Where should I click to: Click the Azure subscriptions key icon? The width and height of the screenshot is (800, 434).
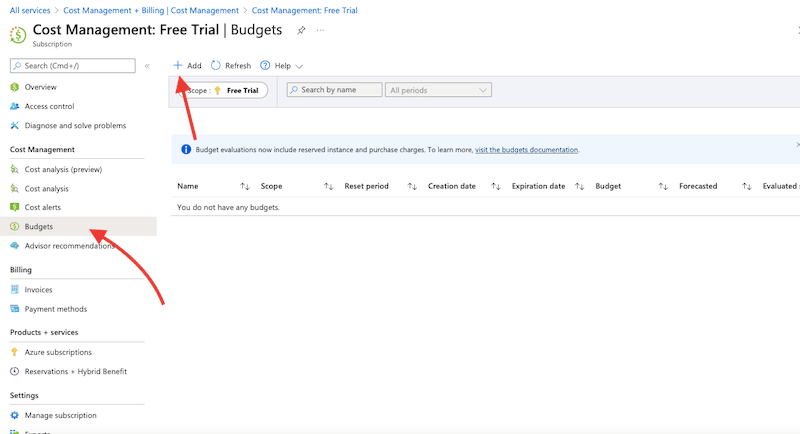point(15,352)
